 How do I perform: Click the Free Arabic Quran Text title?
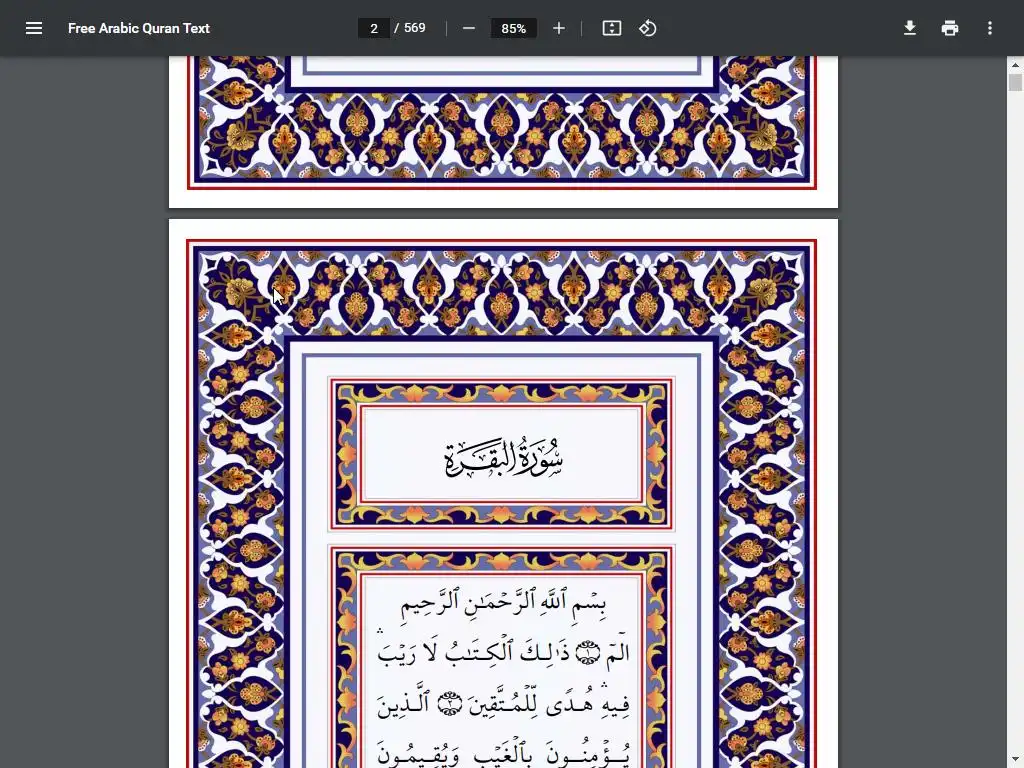138,28
